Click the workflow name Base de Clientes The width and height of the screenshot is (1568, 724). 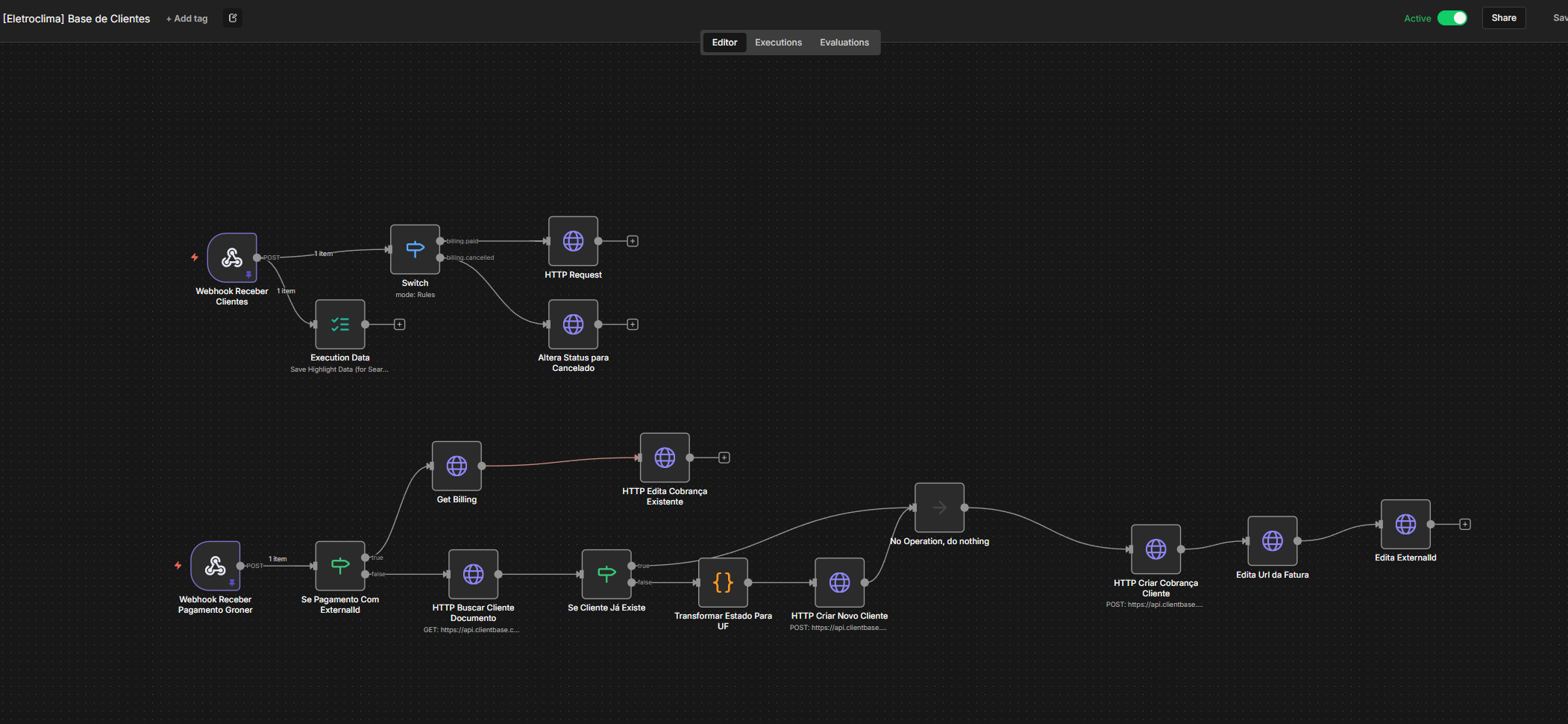click(x=77, y=19)
